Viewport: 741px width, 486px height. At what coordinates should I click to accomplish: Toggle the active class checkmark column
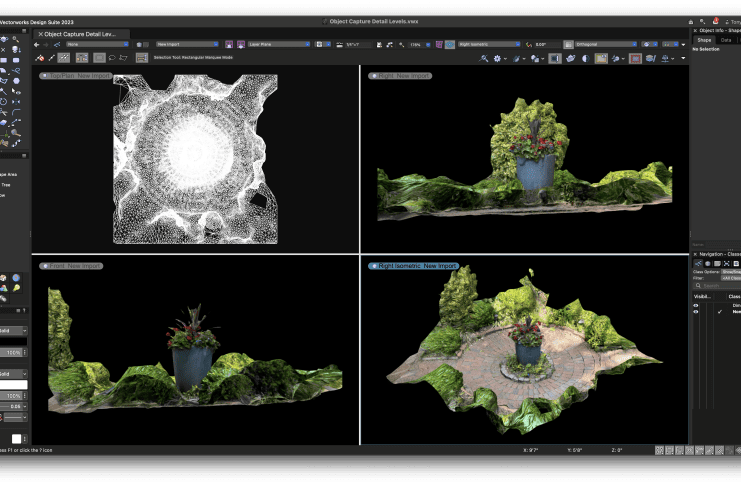(719, 312)
